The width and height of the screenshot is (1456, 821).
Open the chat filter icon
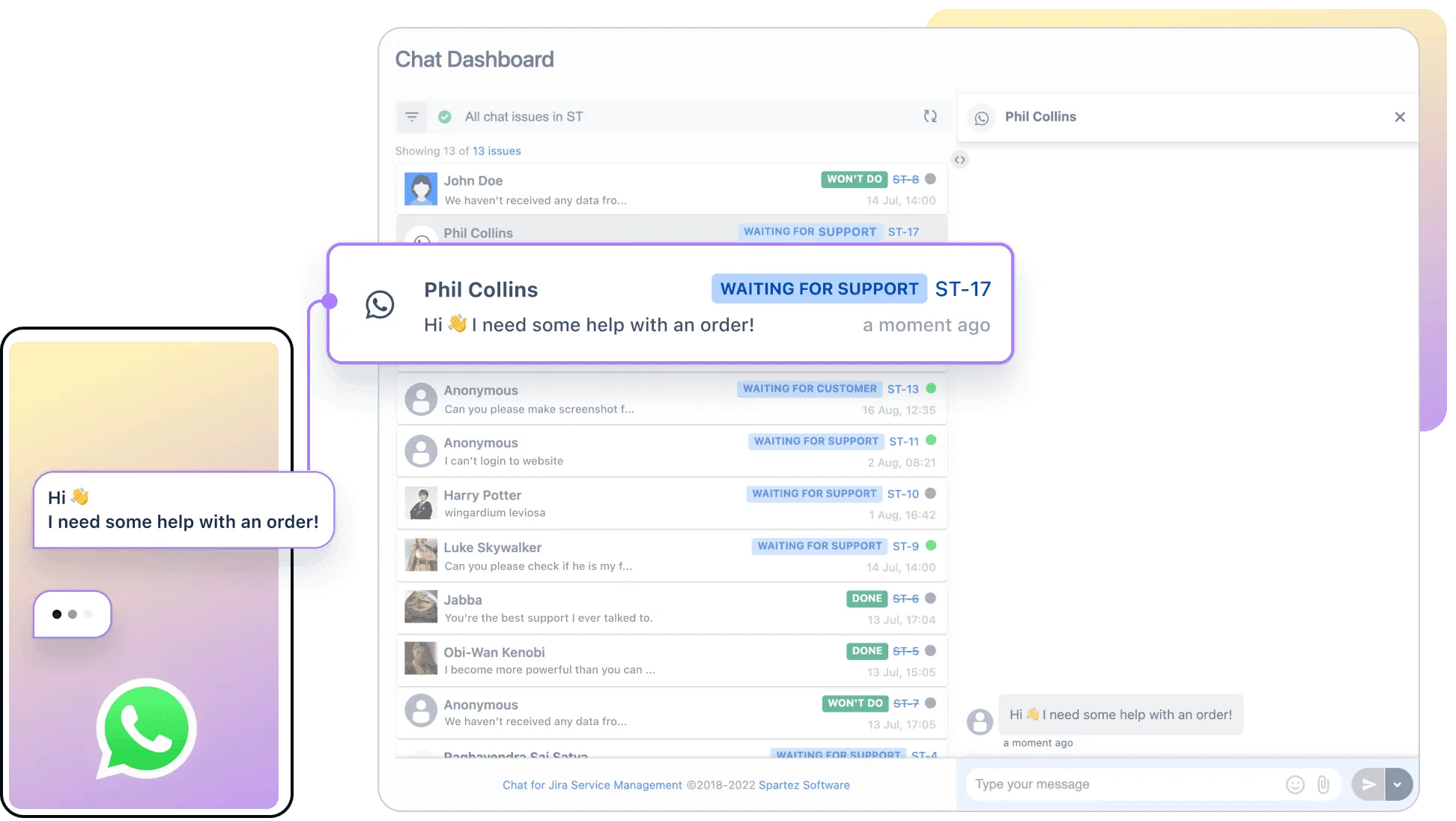[411, 117]
